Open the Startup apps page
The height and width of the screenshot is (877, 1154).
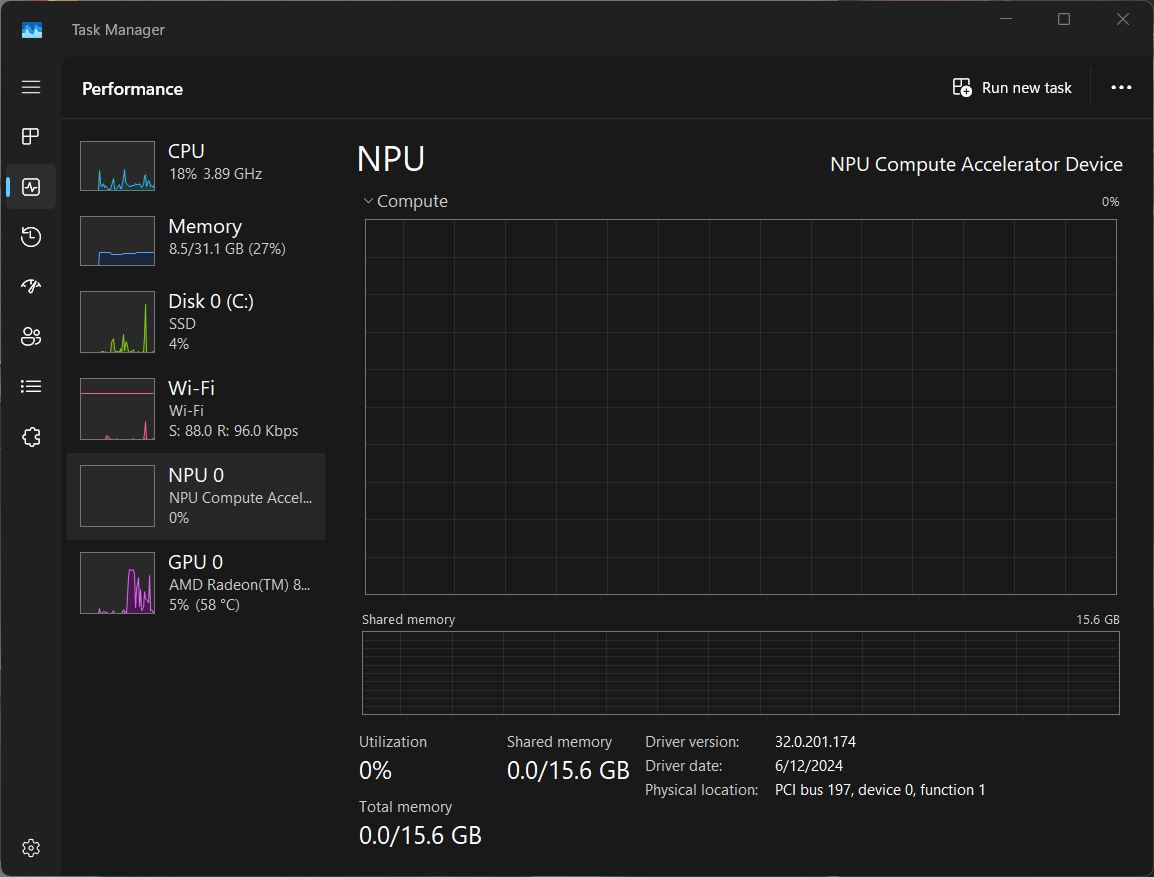pos(31,287)
